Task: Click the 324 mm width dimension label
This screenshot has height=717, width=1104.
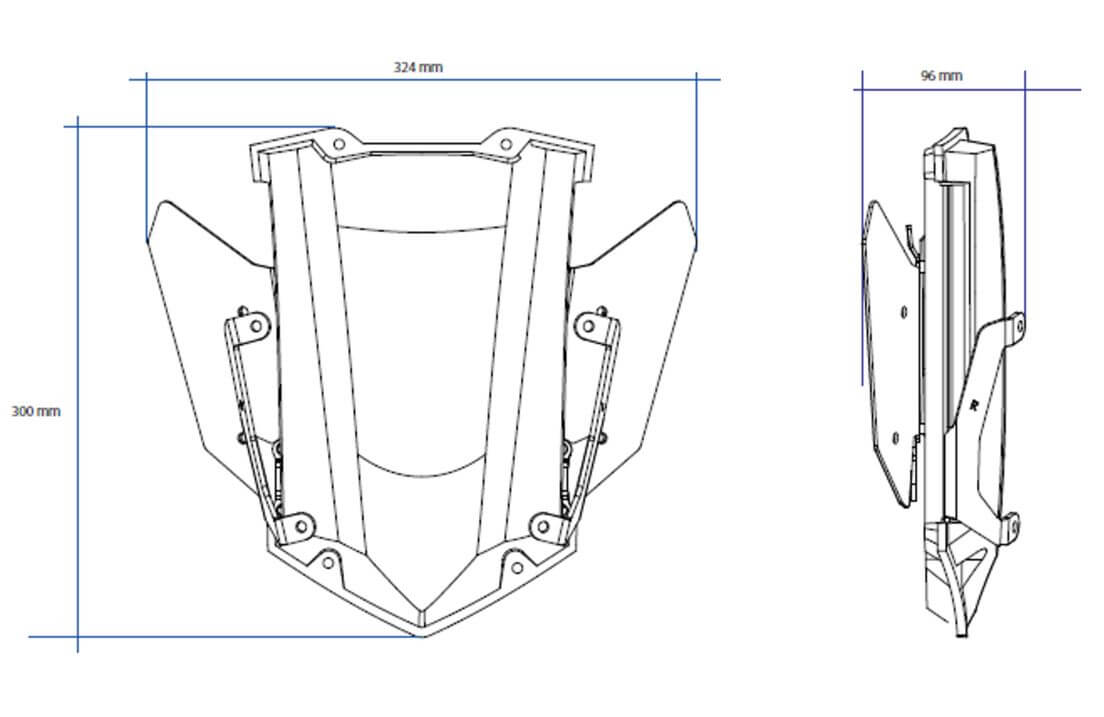Action: coord(417,67)
